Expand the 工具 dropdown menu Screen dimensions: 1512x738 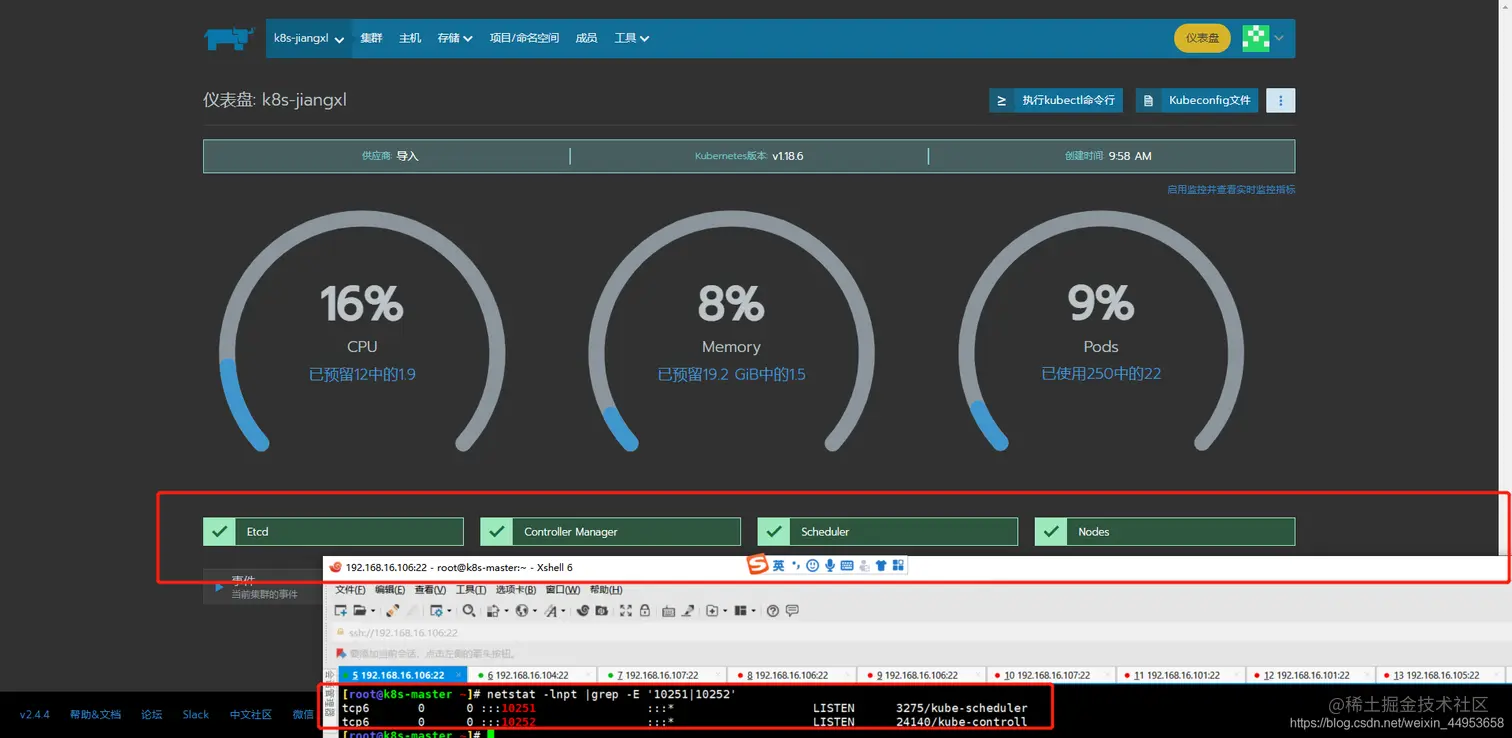(631, 38)
